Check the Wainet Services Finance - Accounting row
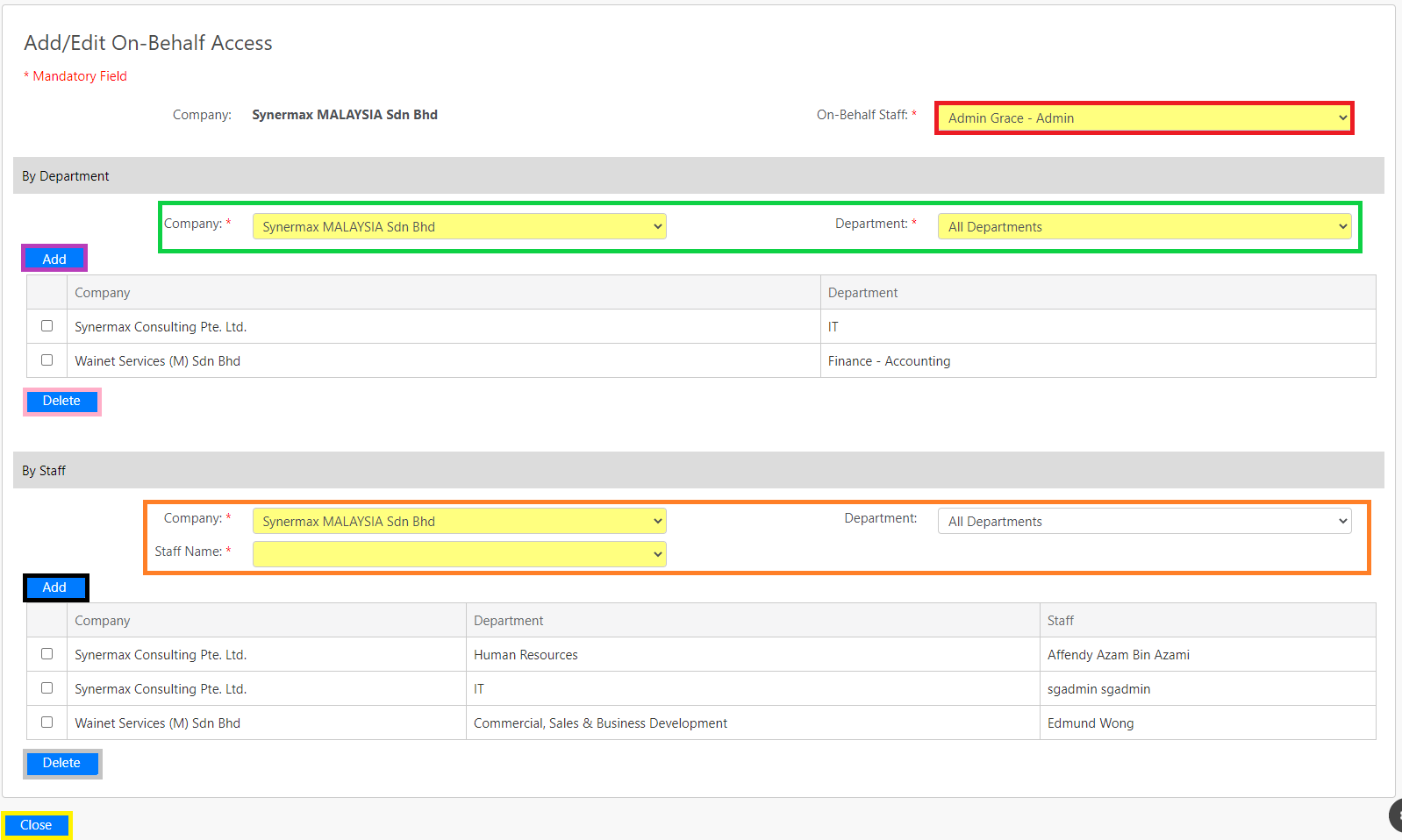Image resolution: width=1402 pixels, height=840 pixels. click(46, 360)
